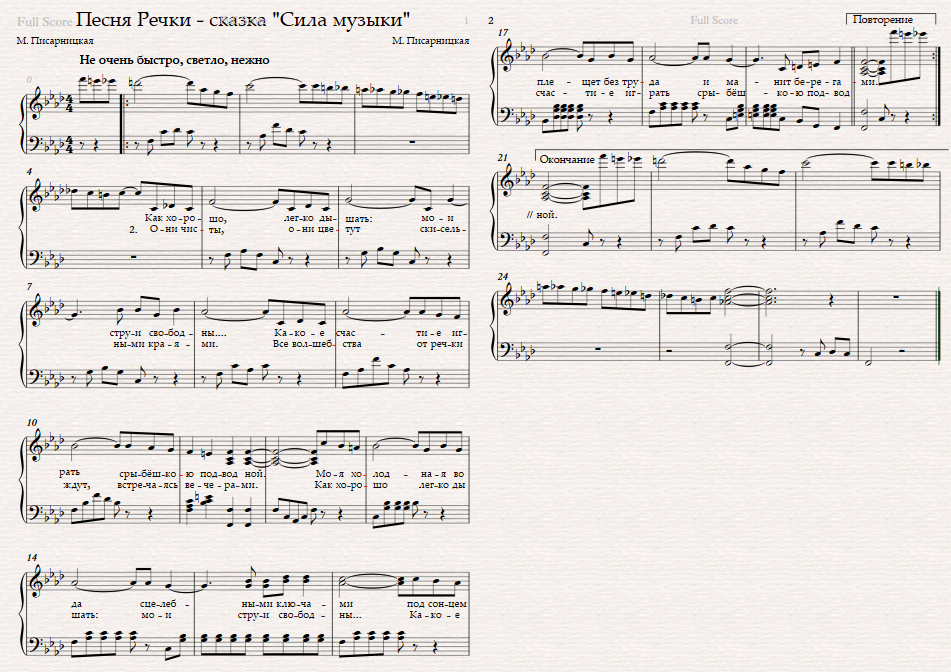This screenshot has height=672, width=951.
Task: Select the lyric "// ной." under measure 21
Action: tap(542, 214)
